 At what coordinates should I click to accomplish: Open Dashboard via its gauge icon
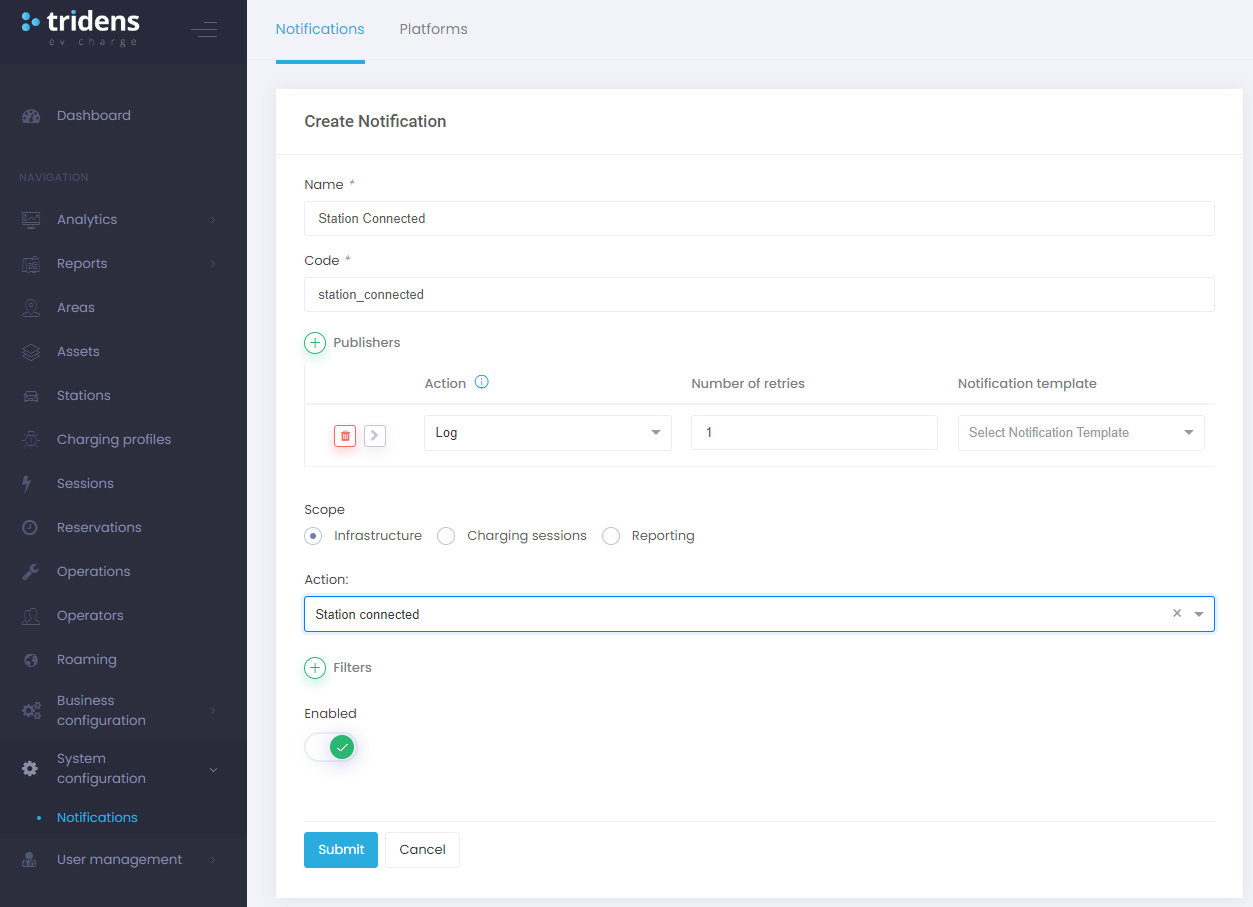click(31, 116)
